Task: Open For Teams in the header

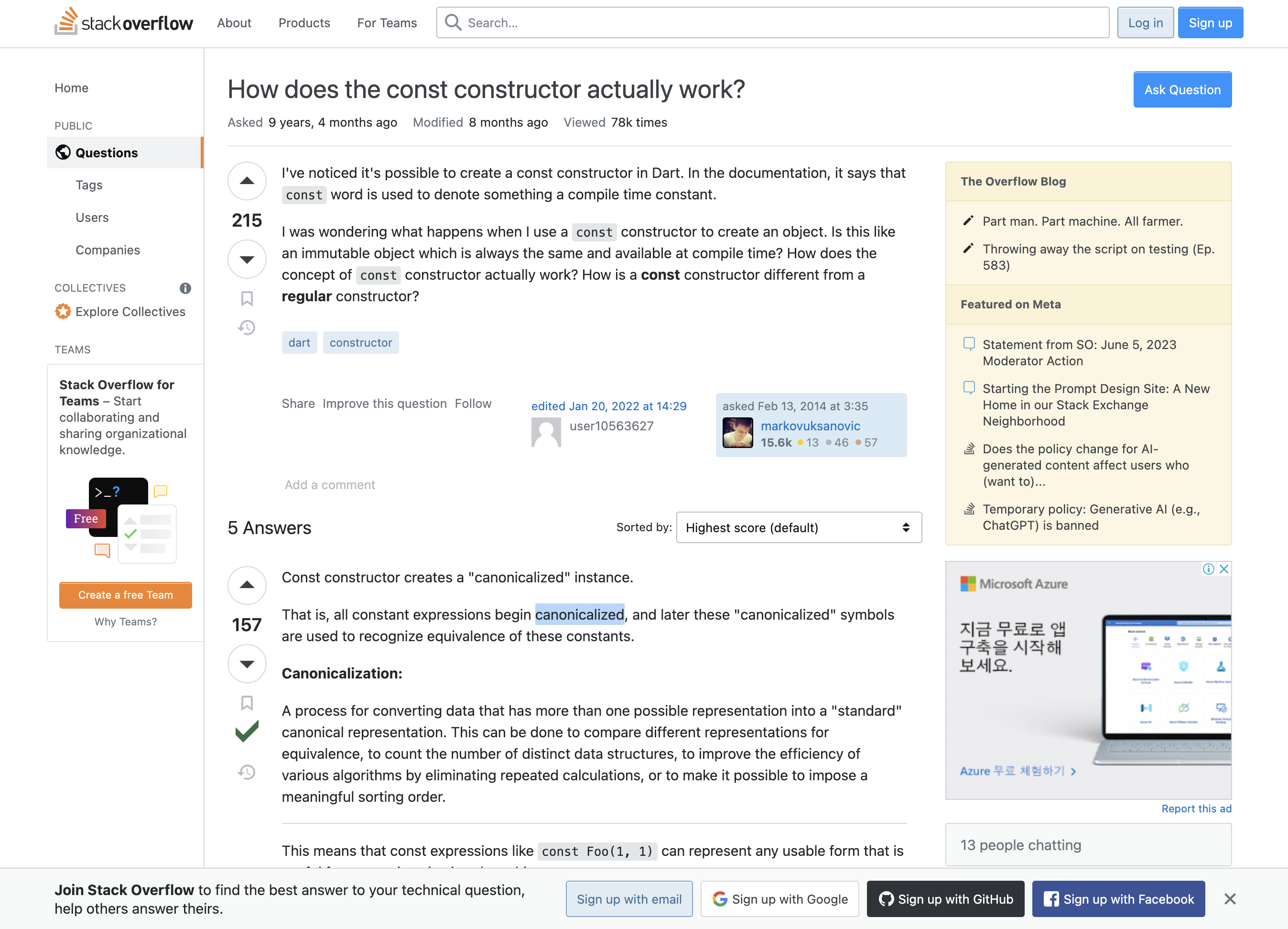Action: (387, 23)
